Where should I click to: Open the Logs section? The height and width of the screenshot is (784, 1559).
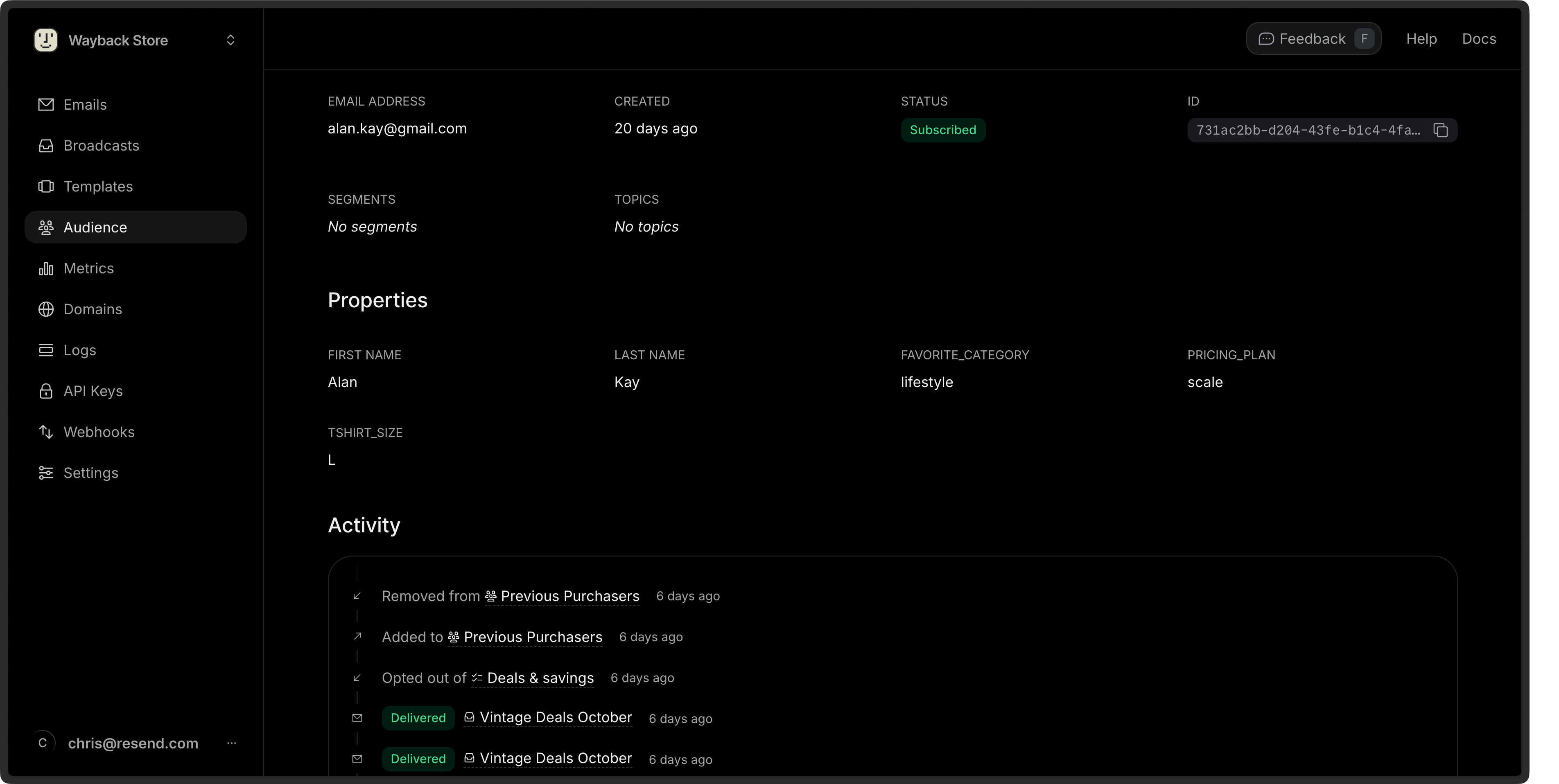point(79,350)
